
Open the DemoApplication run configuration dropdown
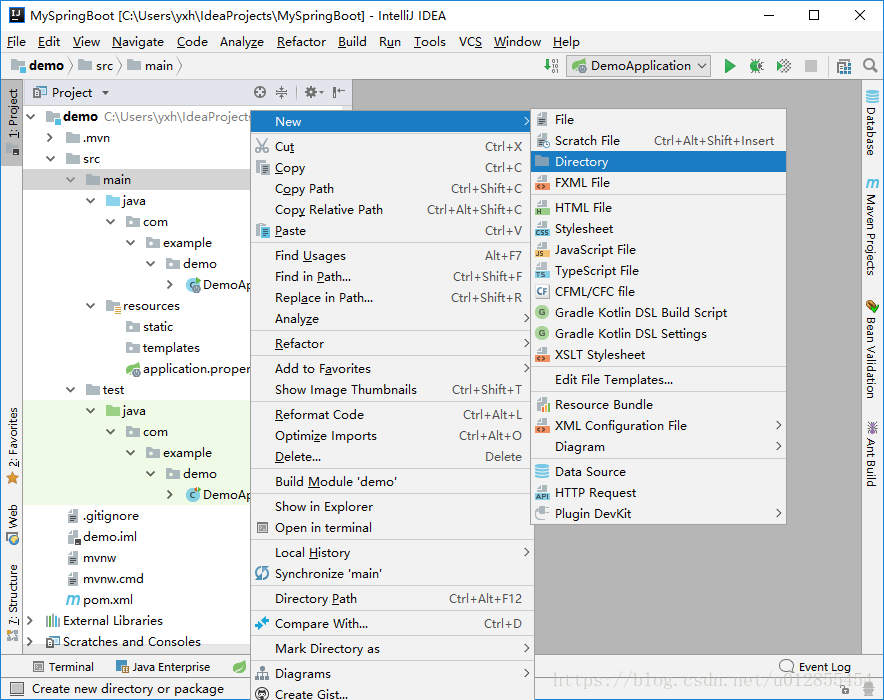(638, 66)
